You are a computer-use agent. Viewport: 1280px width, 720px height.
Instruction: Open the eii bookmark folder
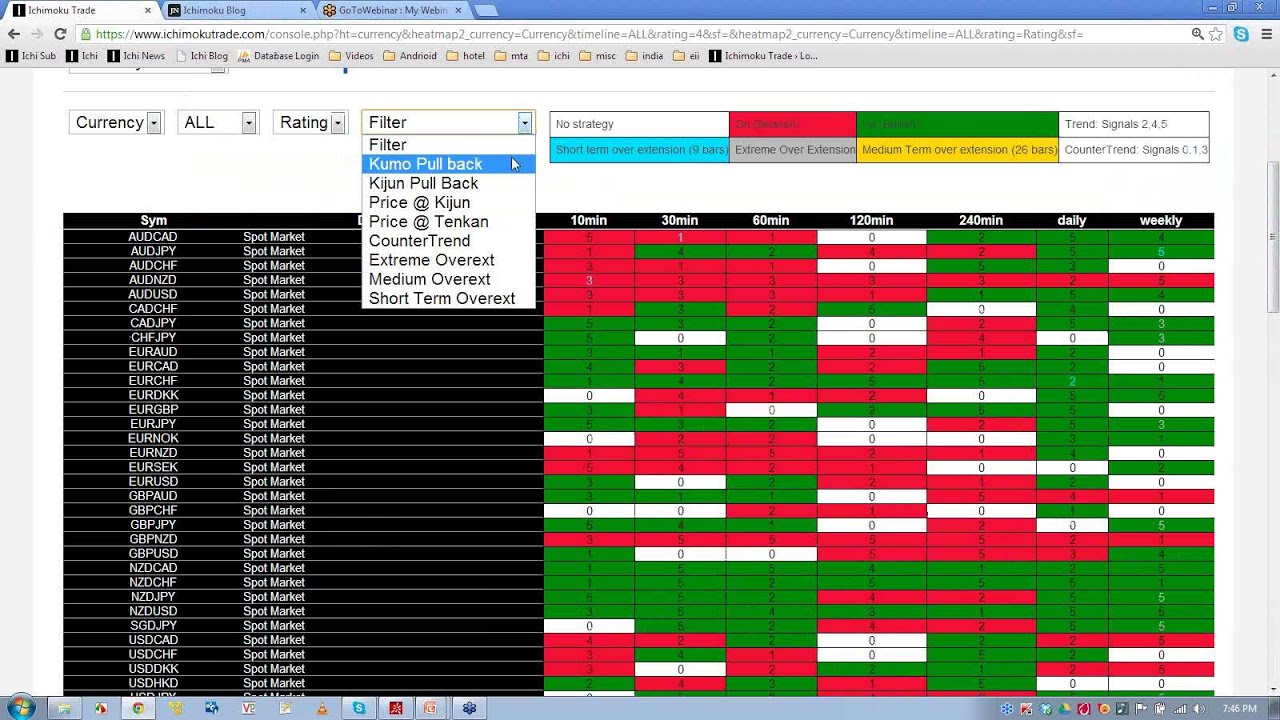coord(686,56)
